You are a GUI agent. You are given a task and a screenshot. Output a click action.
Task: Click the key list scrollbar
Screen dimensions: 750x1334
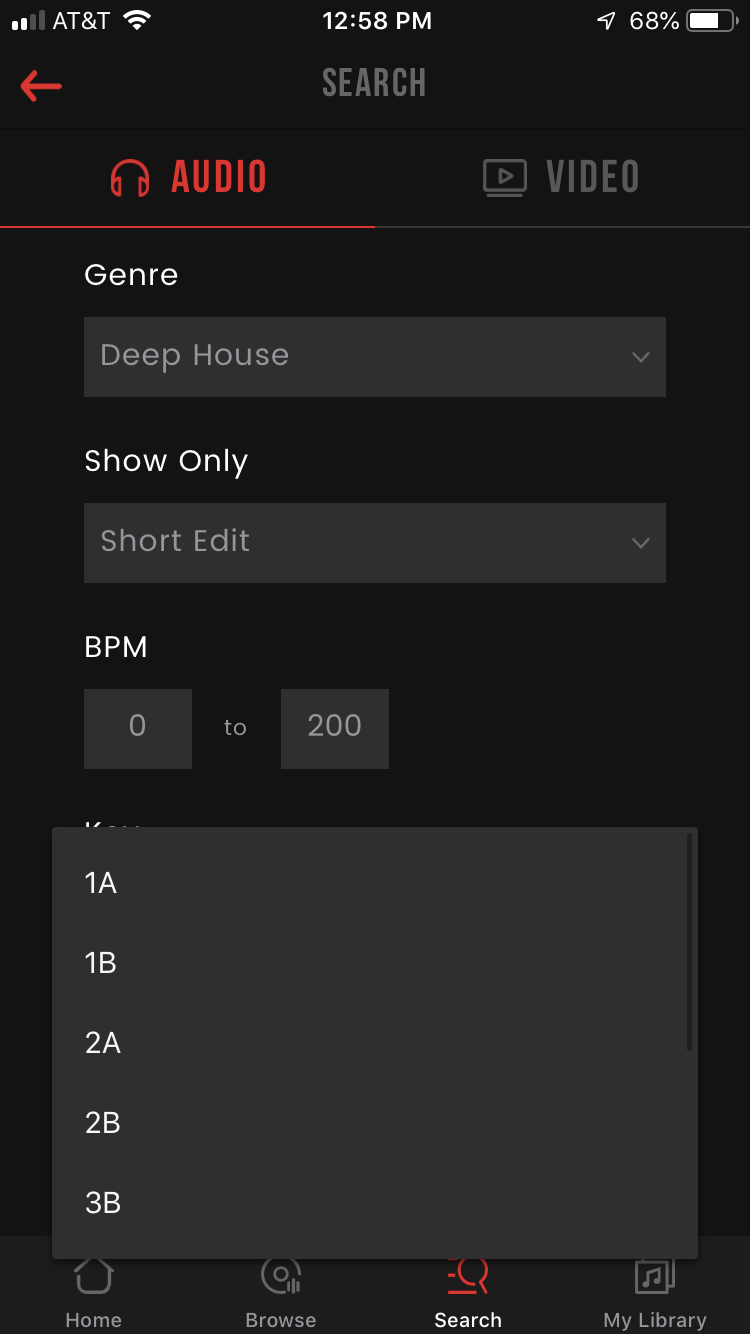pyautogui.click(x=689, y=942)
